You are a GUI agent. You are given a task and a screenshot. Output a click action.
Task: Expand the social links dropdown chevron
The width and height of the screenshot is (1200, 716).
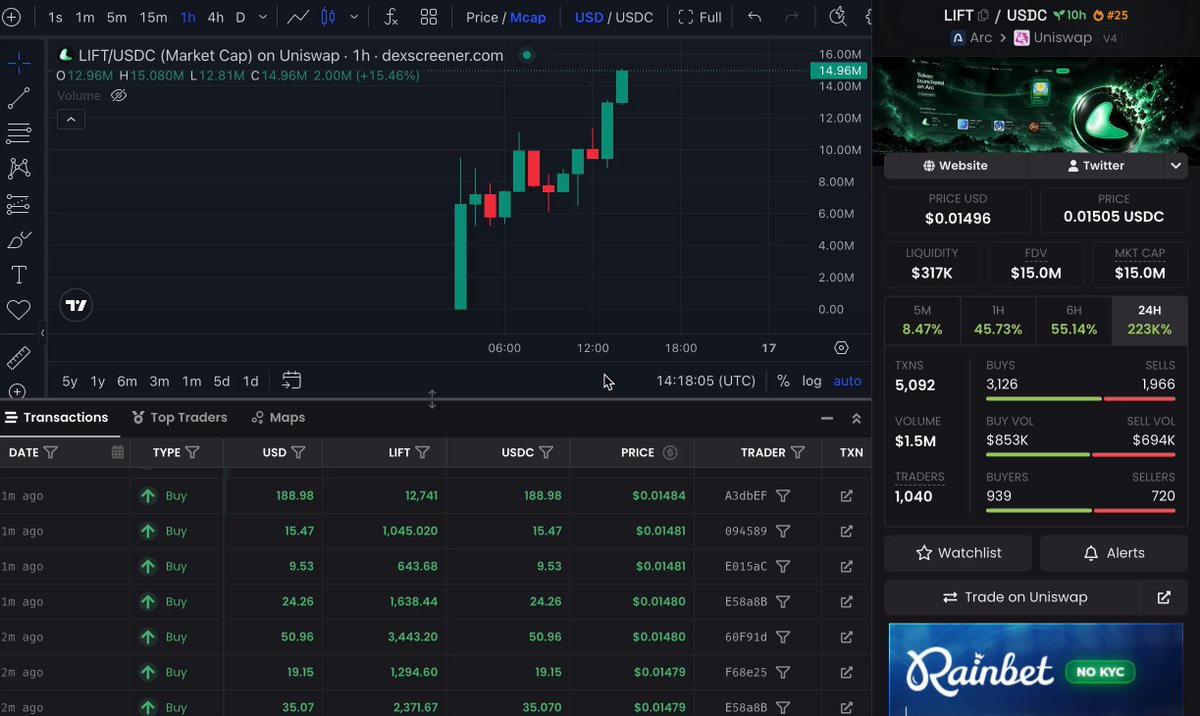(1176, 166)
